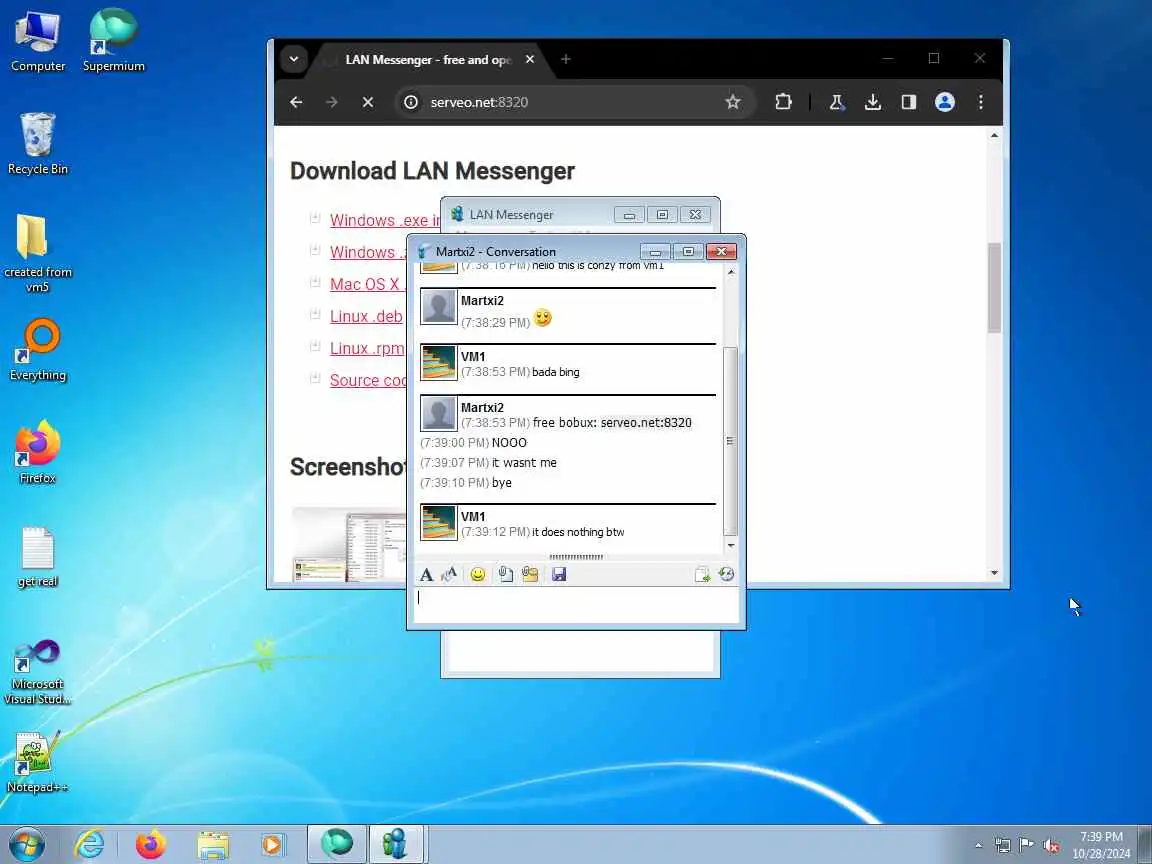1152x864 pixels.
Task: Open the Mac OS X download link
Action: point(367,284)
